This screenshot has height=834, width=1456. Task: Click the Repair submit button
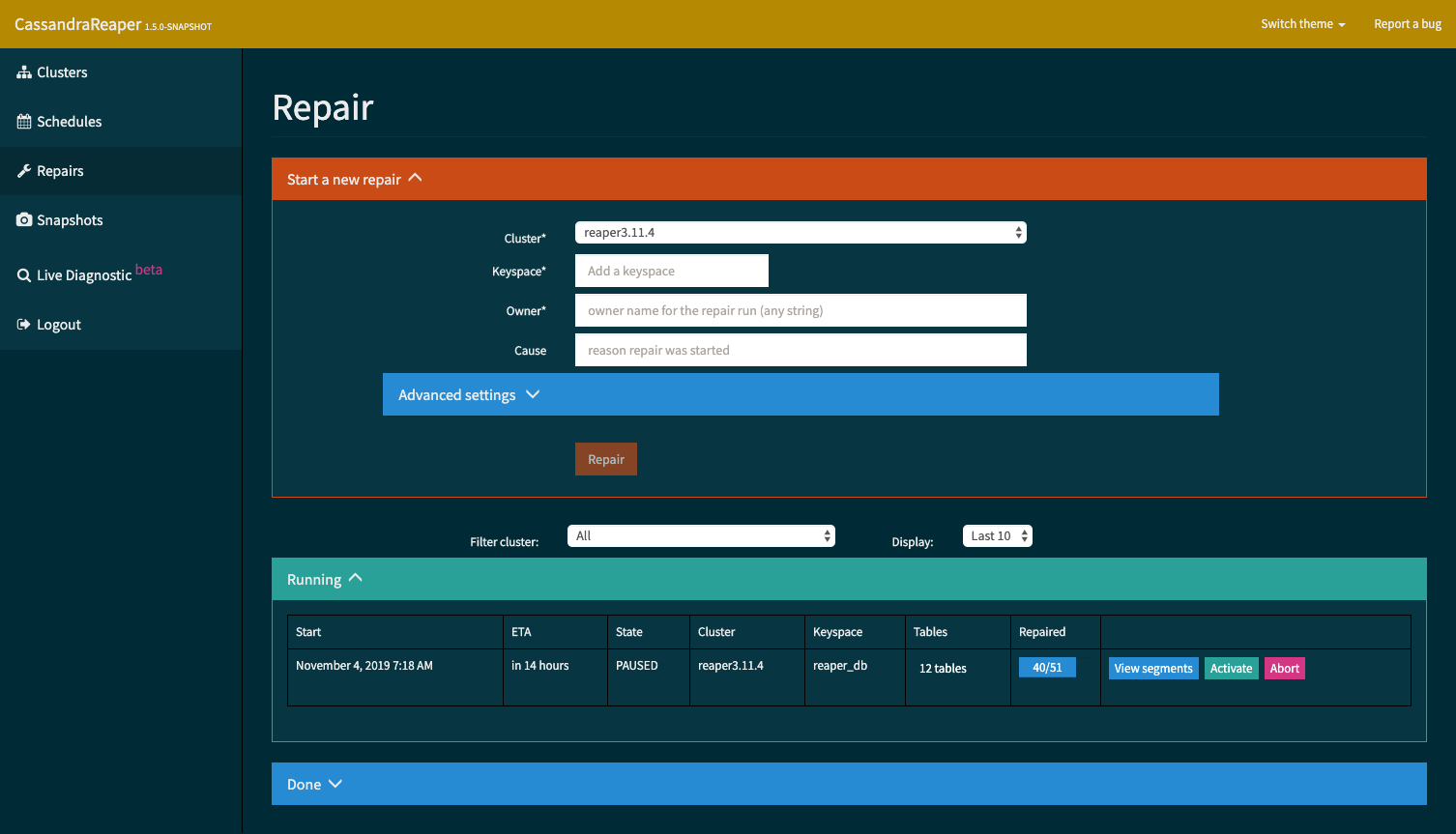[x=606, y=459]
